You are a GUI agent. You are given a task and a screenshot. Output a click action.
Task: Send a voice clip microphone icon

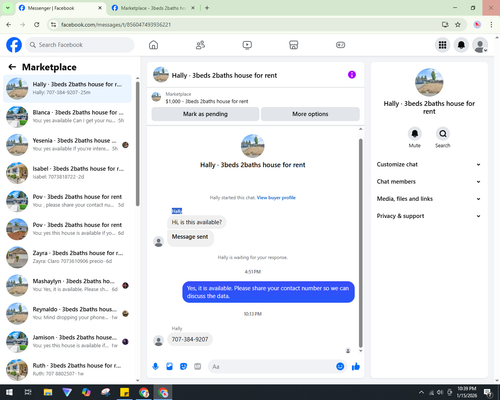(x=155, y=367)
